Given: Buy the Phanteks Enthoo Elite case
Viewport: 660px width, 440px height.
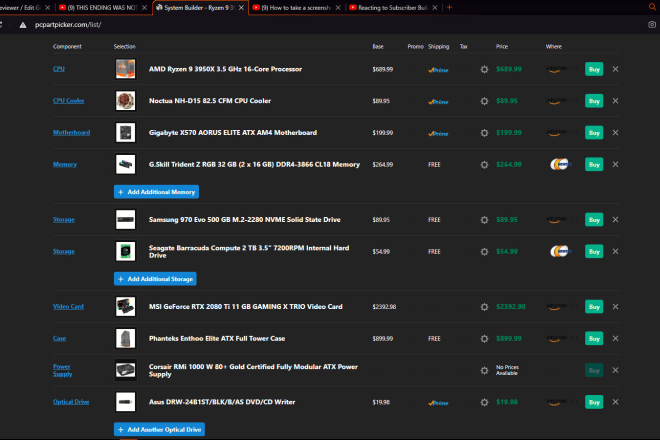Looking at the screenshot, I should (x=594, y=338).
